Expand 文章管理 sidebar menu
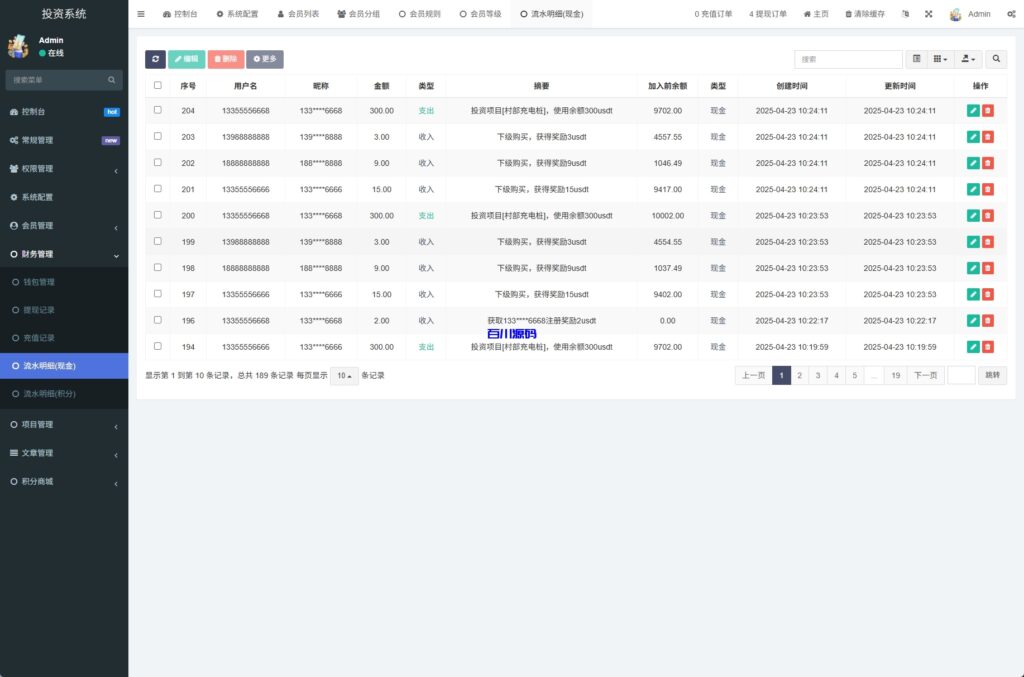Image resolution: width=1024 pixels, height=677 pixels. 64,453
